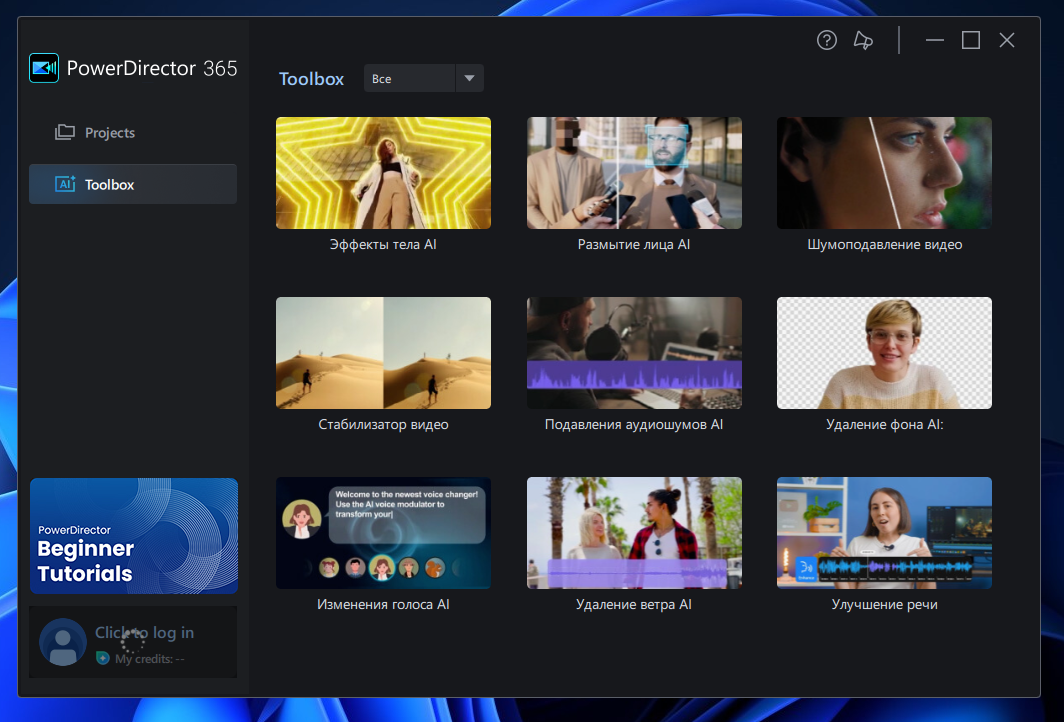
Task: Click the credits badge icon
Action: coord(102,659)
